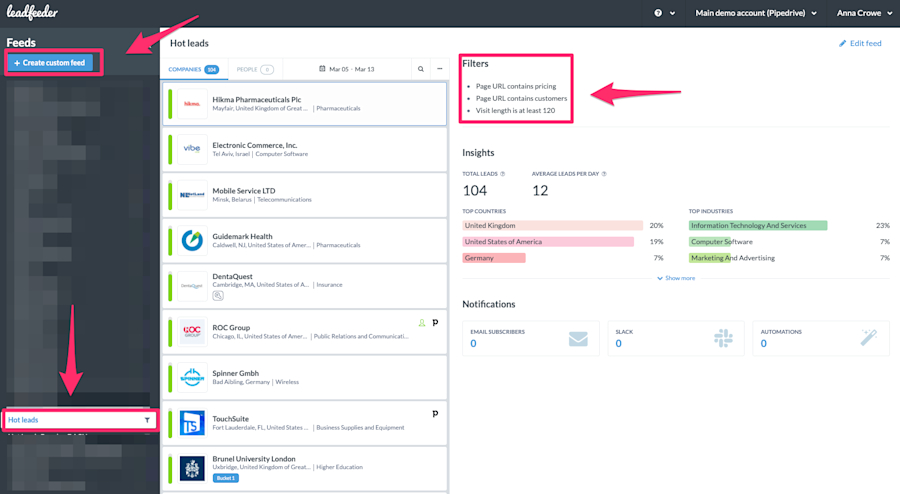Open ROC Group lead
Image resolution: width=900 pixels, height=494 pixels.
point(304,332)
